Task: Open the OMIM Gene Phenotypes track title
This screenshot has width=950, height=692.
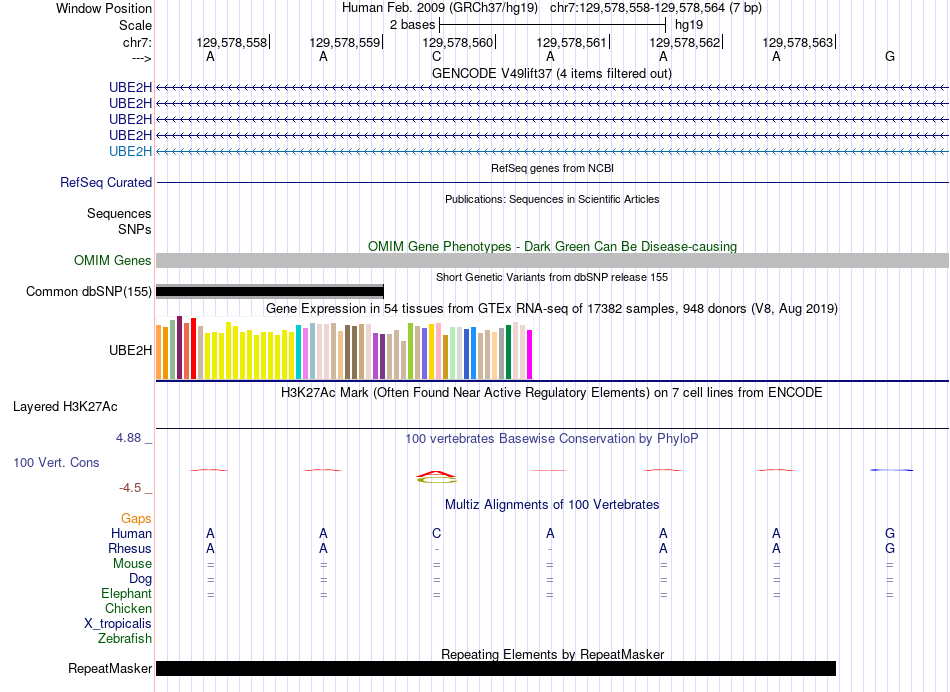Action: point(552,247)
